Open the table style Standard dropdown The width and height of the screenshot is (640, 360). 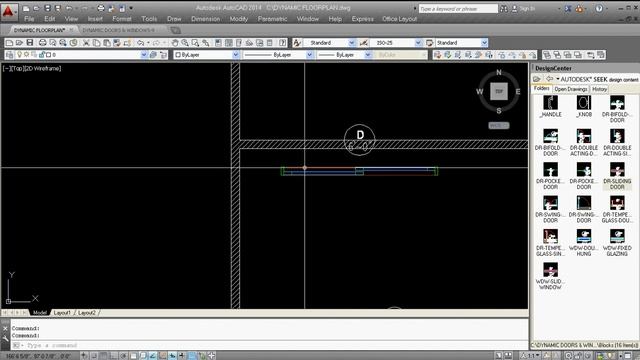point(484,43)
